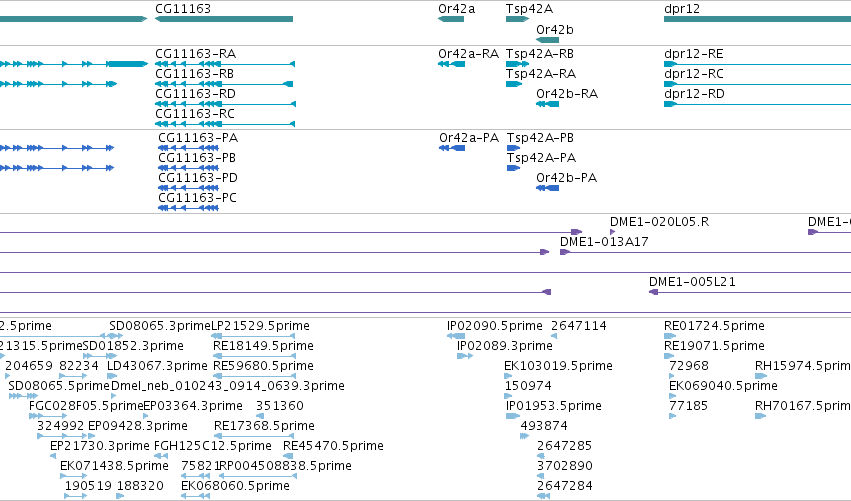The height and width of the screenshot is (501, 851).
Task: Select the LP21529.5prime EST label
Action: pyautogui.click(x=260, y=326)
